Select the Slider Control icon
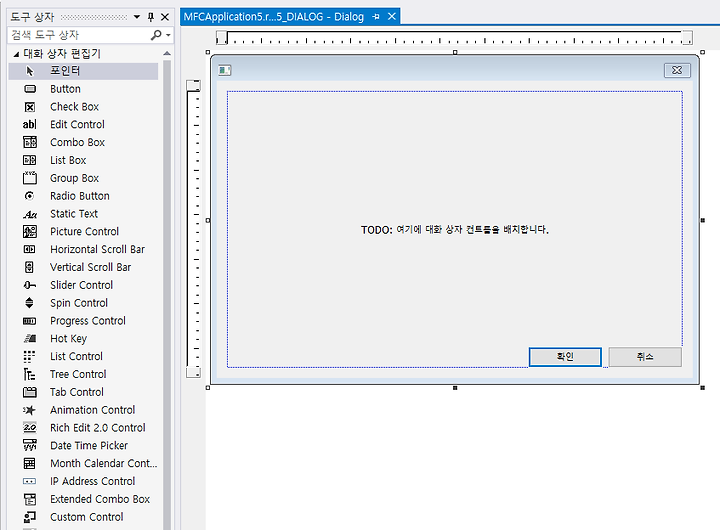Screen dimensions: 720x530 click(29, 285)
